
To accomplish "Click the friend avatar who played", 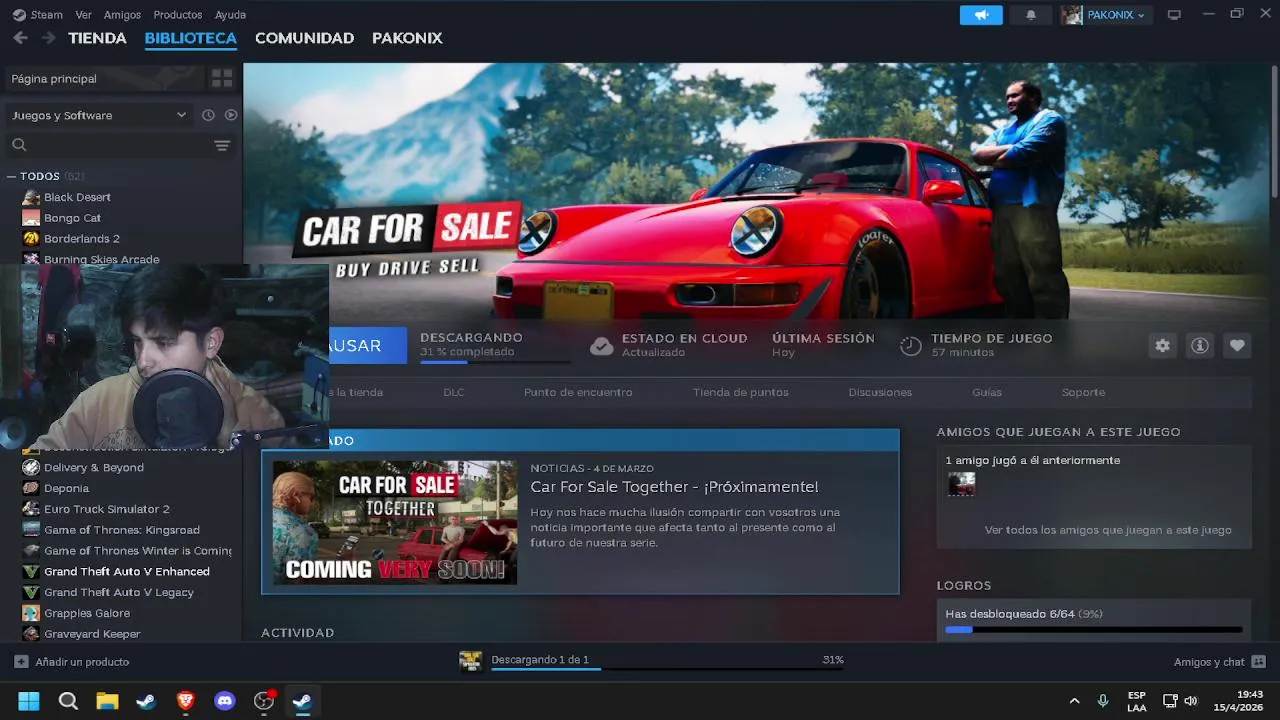I will [962, 485].
